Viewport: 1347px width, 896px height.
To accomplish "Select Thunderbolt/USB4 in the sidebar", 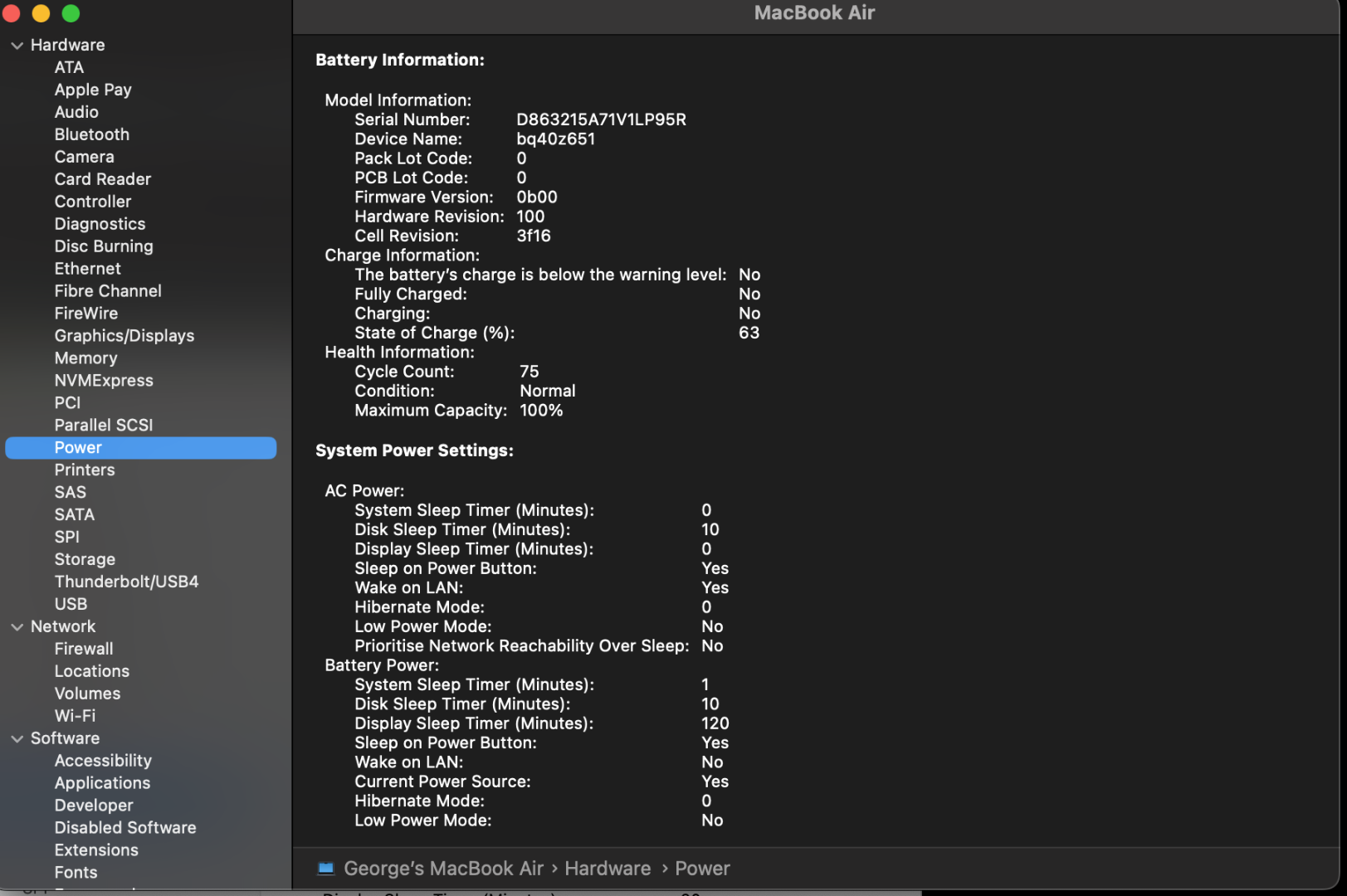I will pyautogui.click(x=126, y=582).
